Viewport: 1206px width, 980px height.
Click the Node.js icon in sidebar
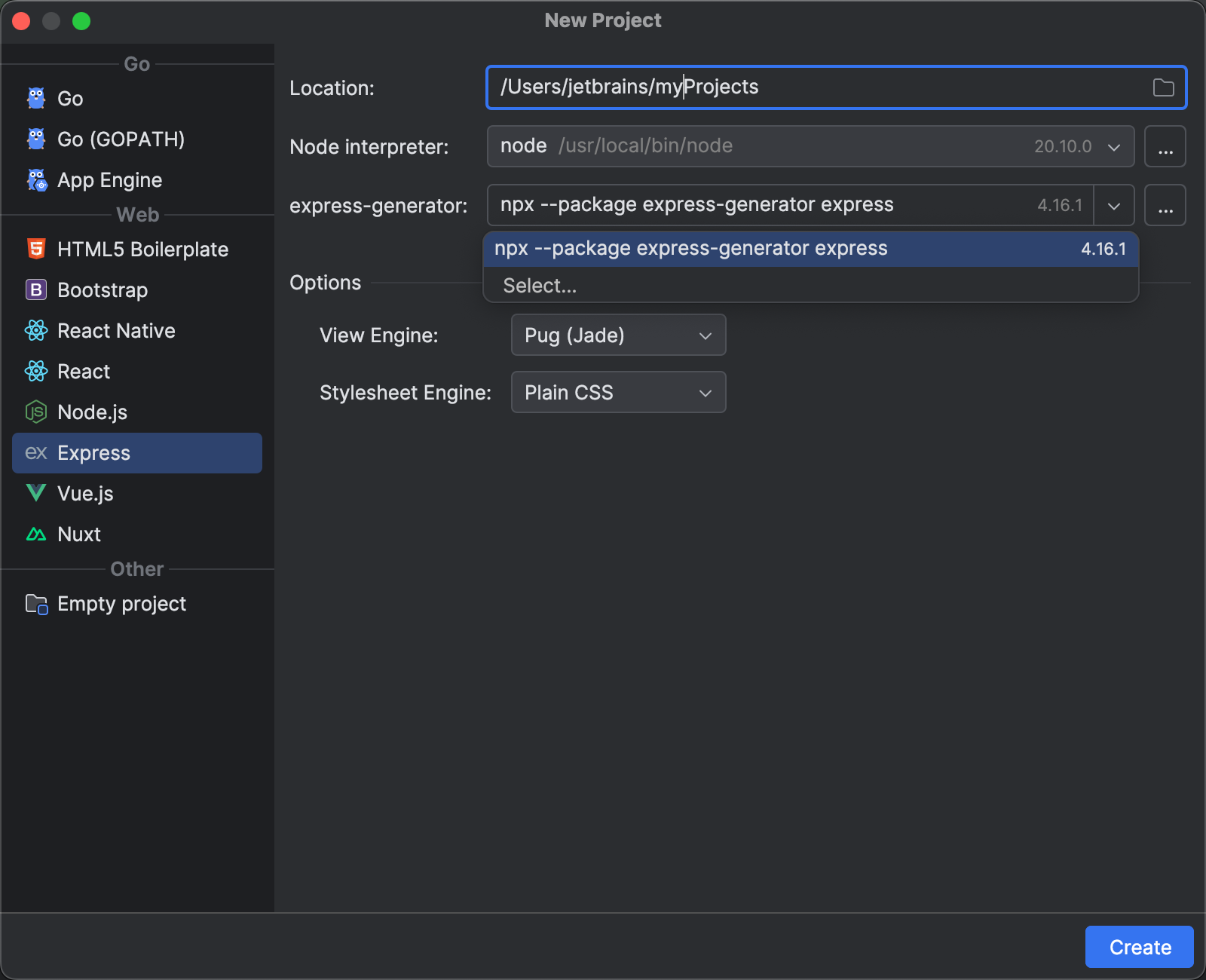(35, 412)
